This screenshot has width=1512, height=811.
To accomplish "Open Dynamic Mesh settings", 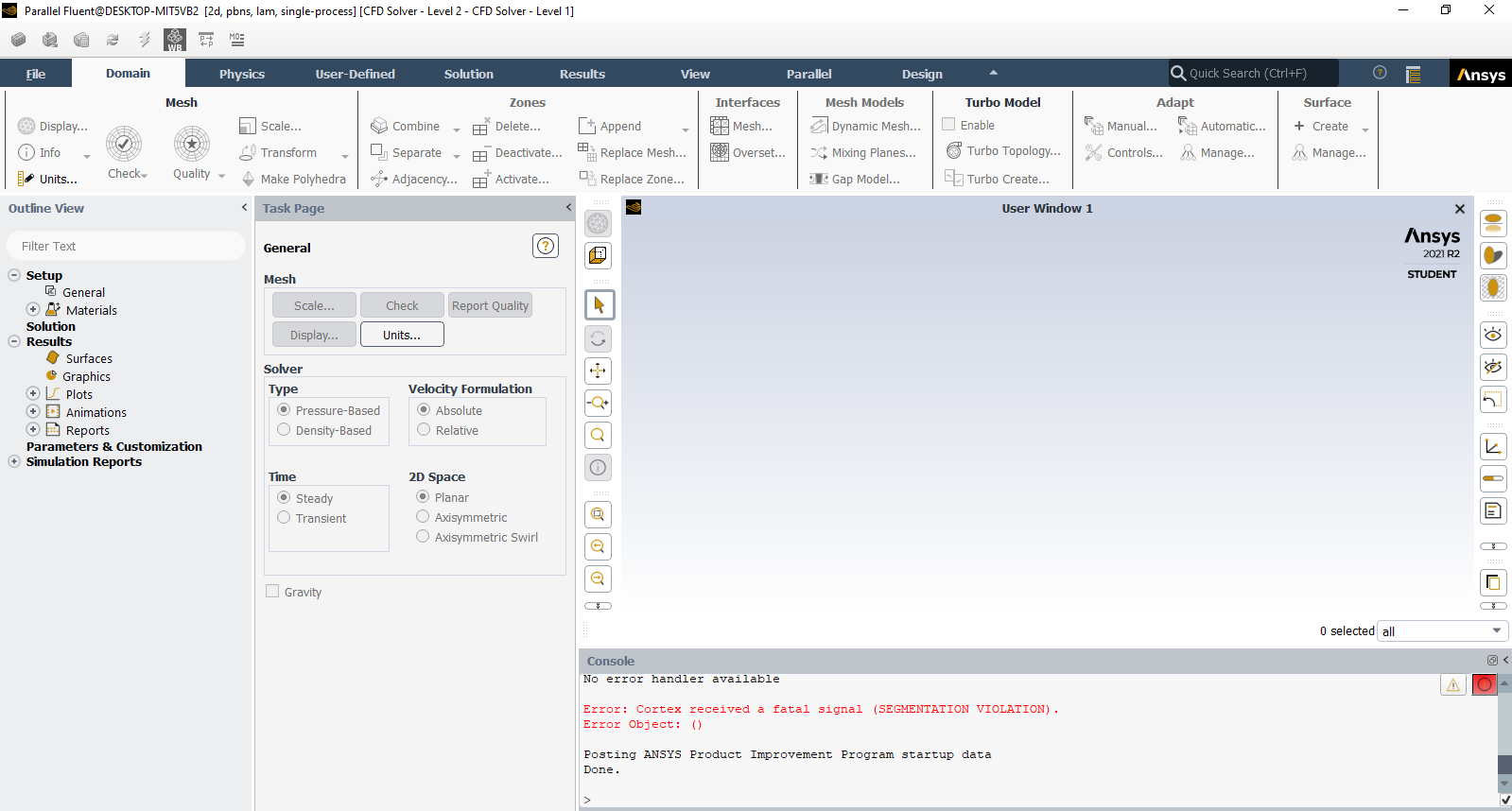I will click(865, 126).
